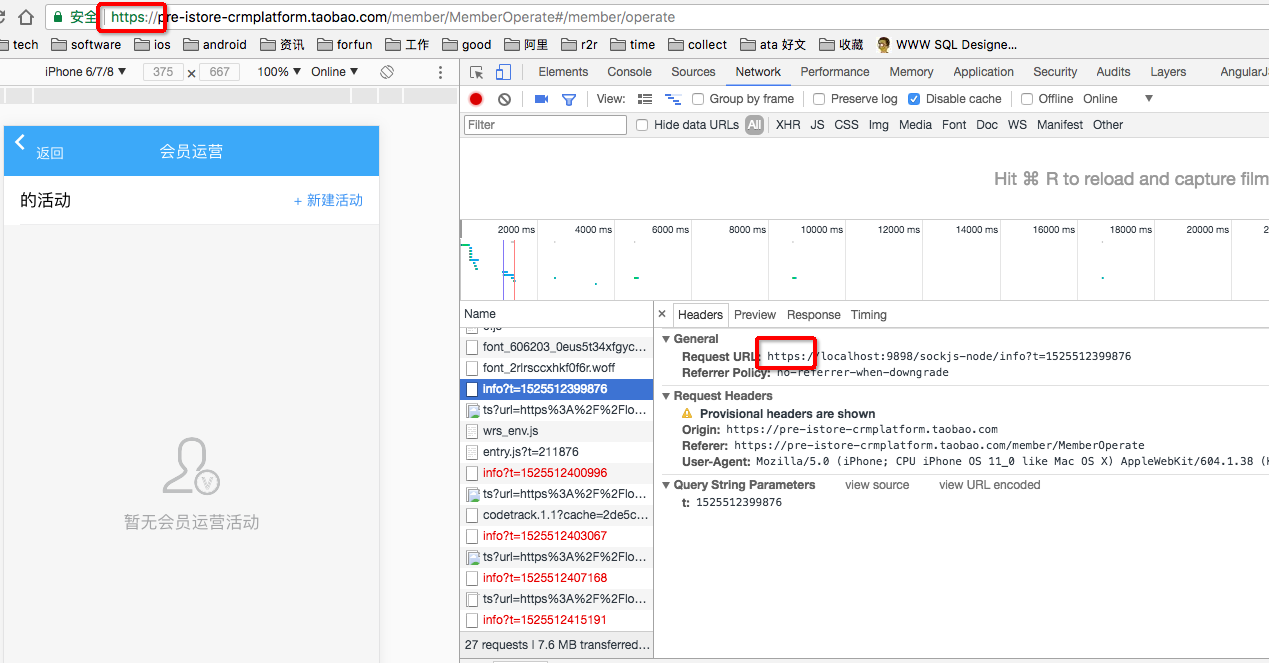Click the device width field 375

tap(163, 72)
